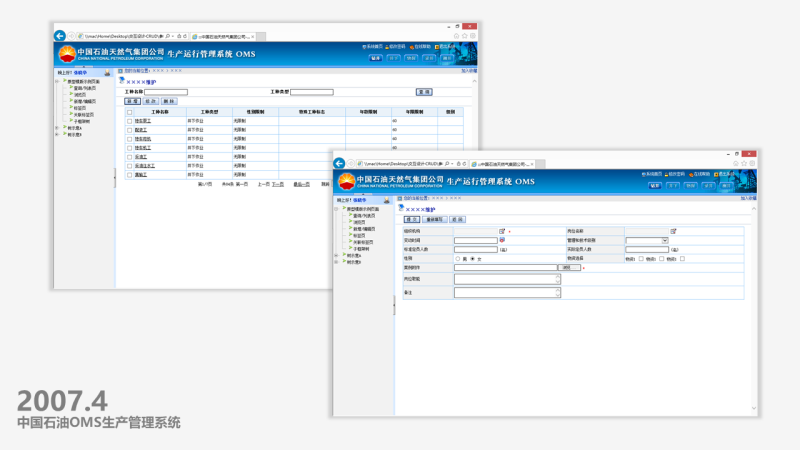Open the 管理和技术职称 dropdown
The height and width of the screenshot is (450, 800).
[647, 240]
